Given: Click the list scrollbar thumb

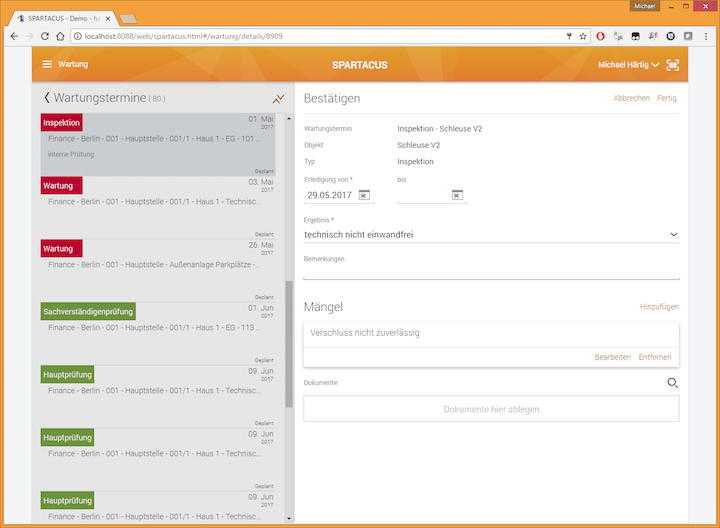Looking at the screenshot, I should point(289,344).
